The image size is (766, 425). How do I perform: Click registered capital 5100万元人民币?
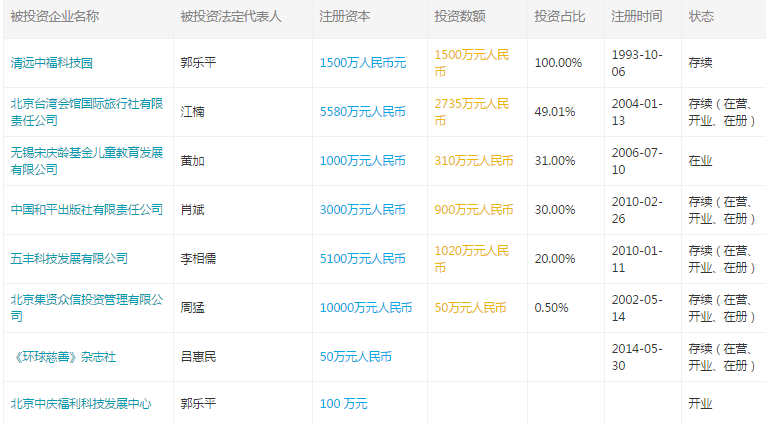tap(362, 258)
